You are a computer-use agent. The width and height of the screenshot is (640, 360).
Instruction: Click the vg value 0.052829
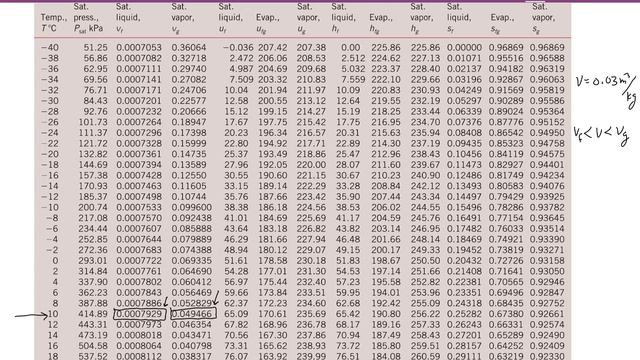coord(191,303)
